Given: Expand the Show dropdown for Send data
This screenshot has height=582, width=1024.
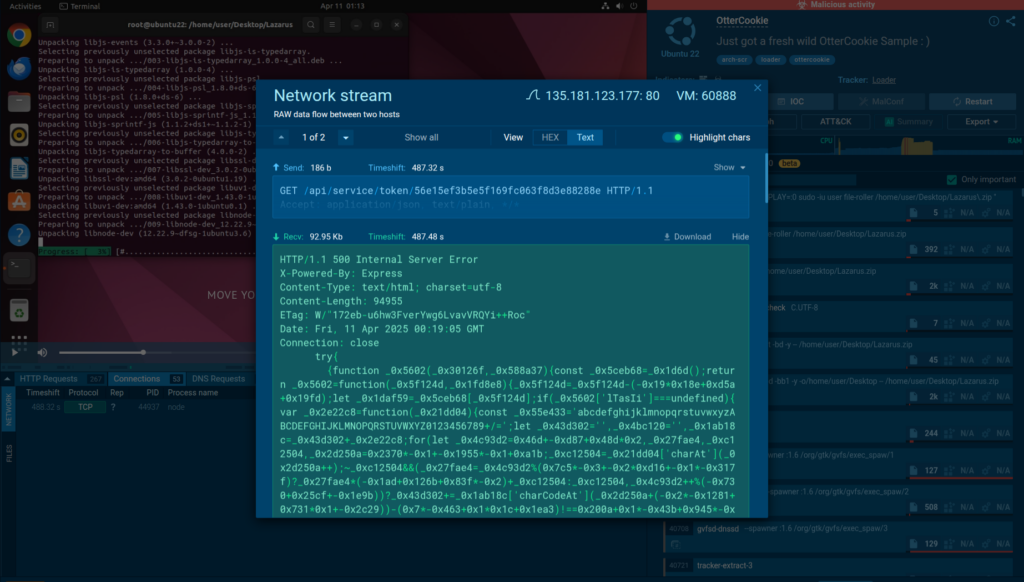Looking at the screenshot, I should pos(729,167).
